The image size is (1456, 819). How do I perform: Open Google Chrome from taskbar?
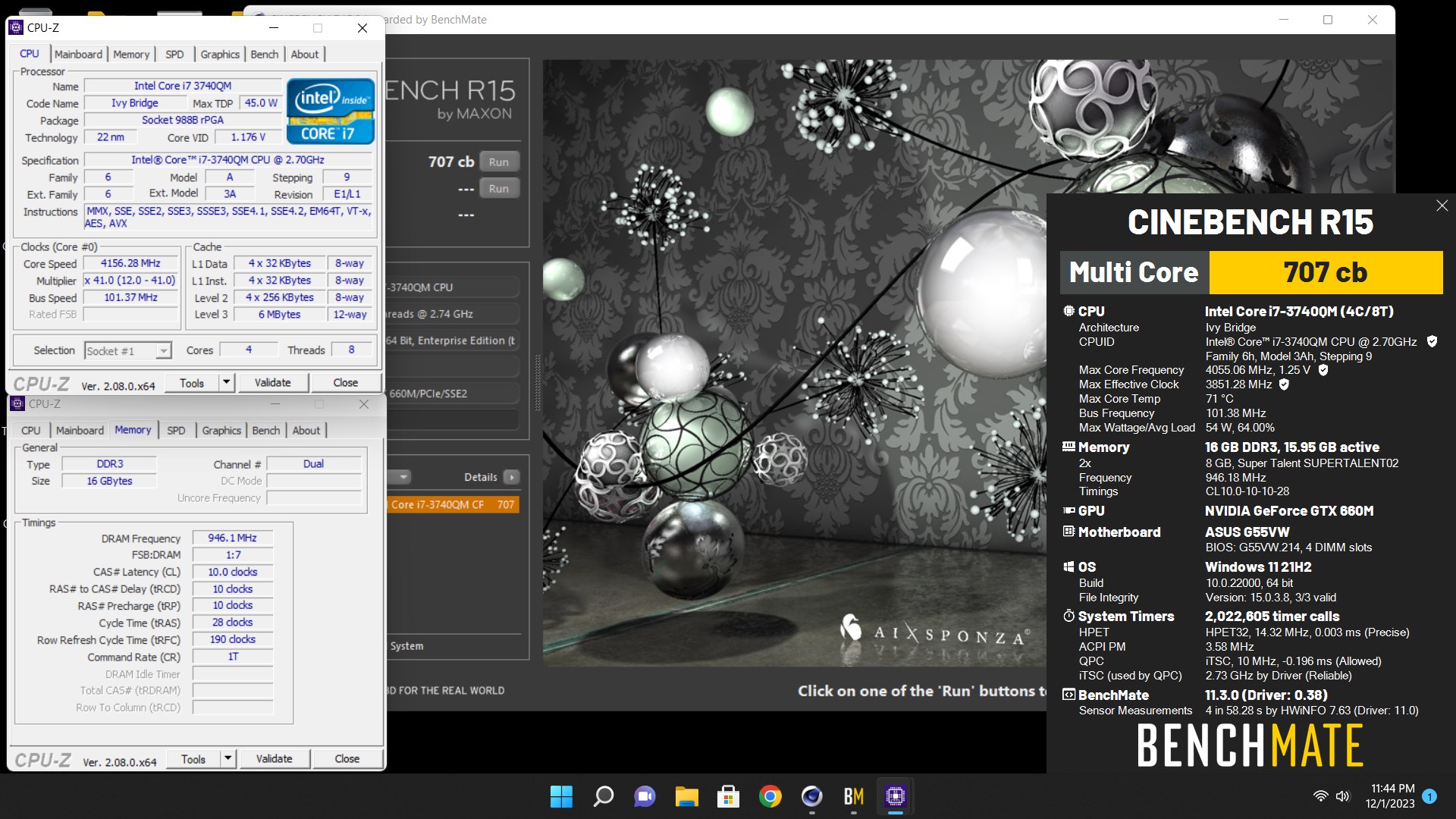[770, 797]
